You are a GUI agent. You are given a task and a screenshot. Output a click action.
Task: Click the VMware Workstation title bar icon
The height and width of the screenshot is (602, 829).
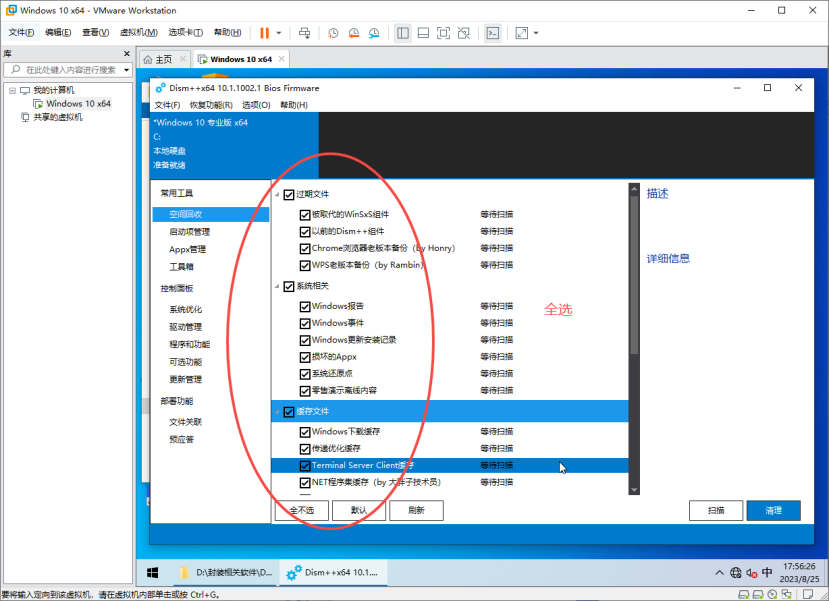11,10
